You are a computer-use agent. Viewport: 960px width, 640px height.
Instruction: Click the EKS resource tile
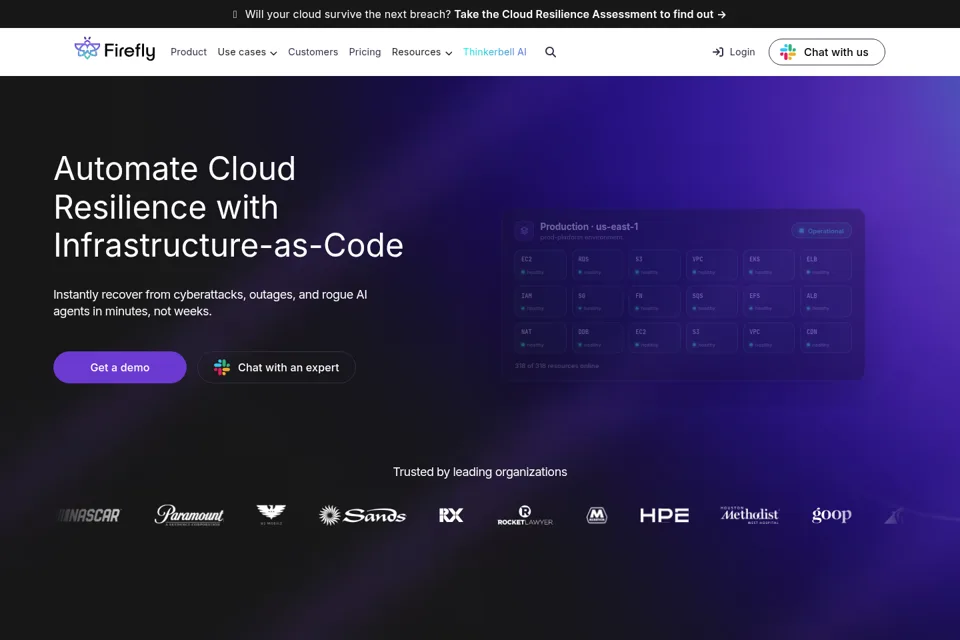pos(768,265)
